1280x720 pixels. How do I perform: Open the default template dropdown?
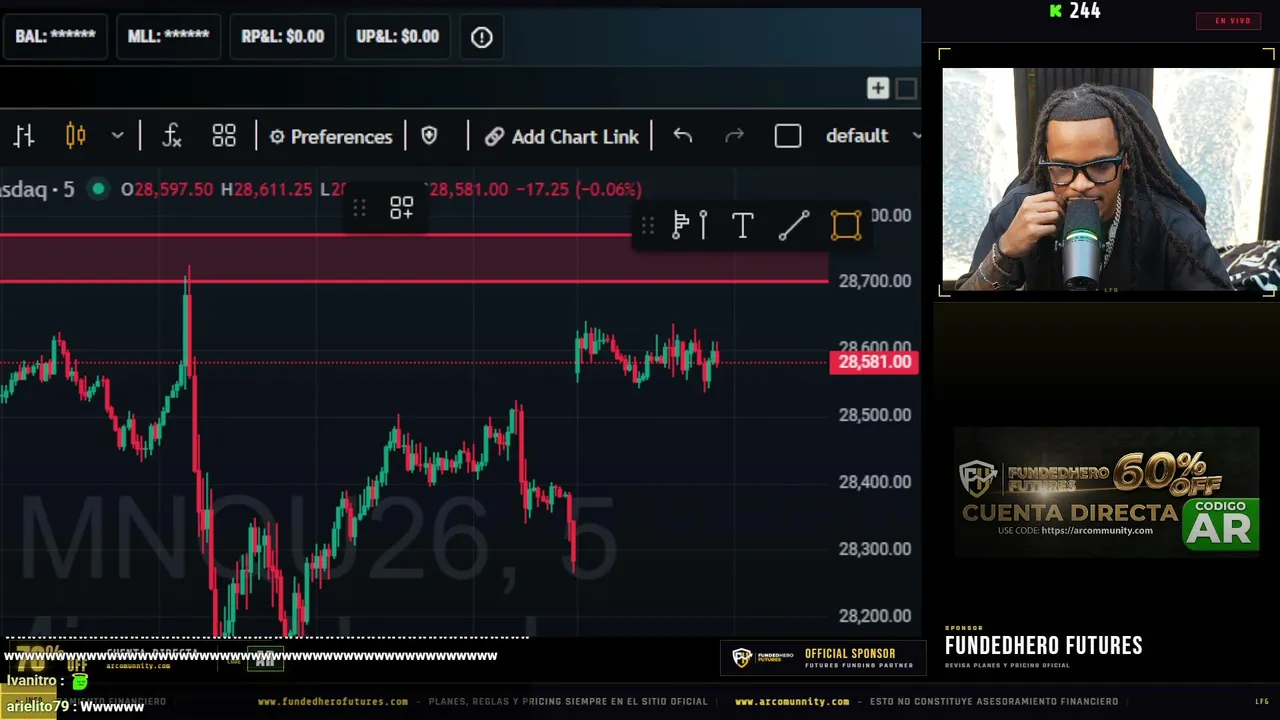pos(871,136)
